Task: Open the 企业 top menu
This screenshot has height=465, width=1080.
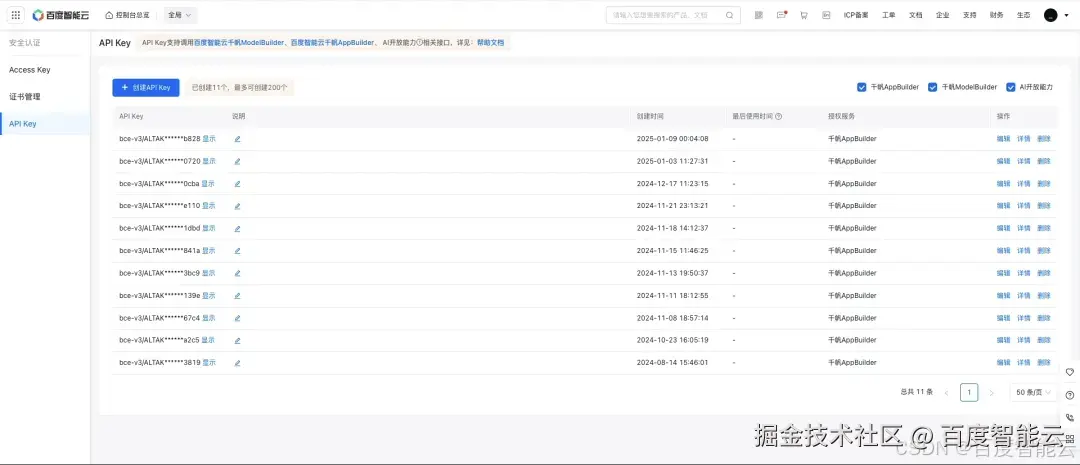Action: [x=942, y=15]
